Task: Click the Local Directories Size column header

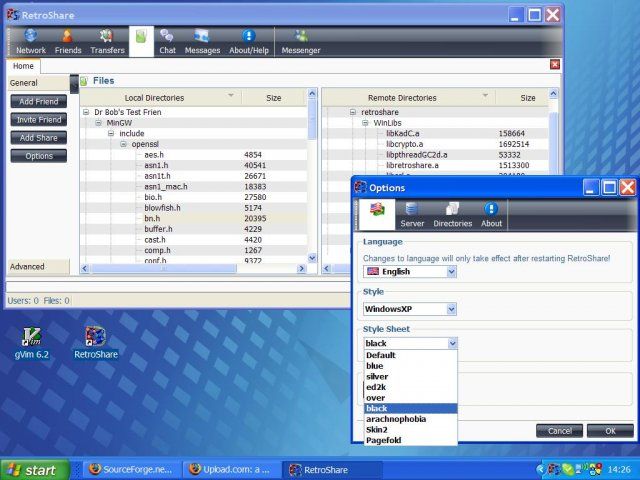Action: pos(274,98)
